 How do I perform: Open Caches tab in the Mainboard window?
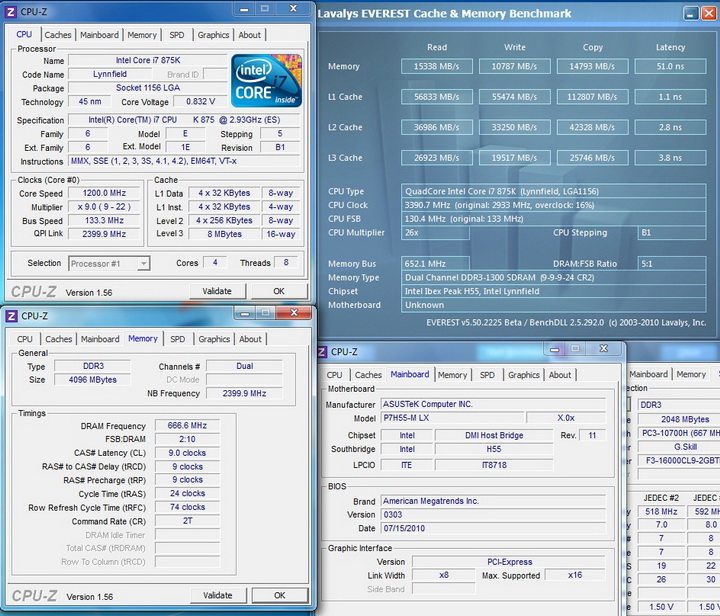368,375
